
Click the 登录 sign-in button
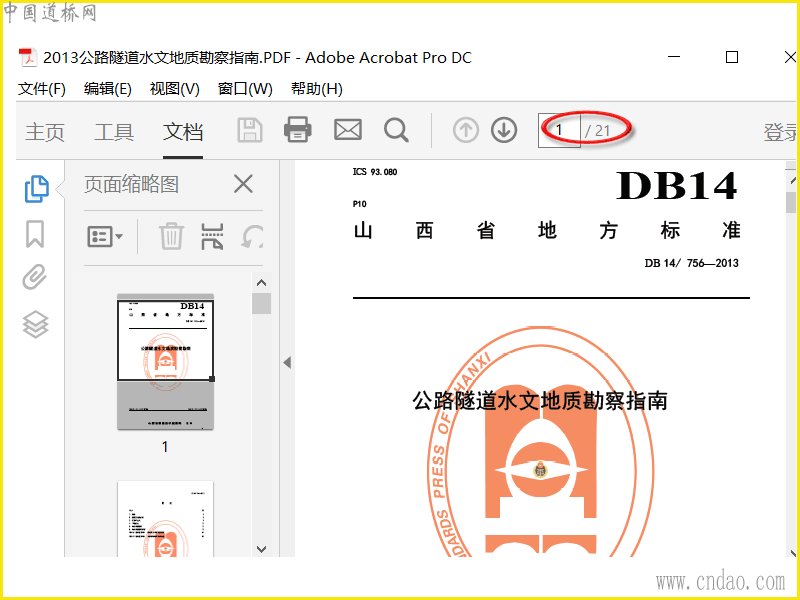(780, 132)
